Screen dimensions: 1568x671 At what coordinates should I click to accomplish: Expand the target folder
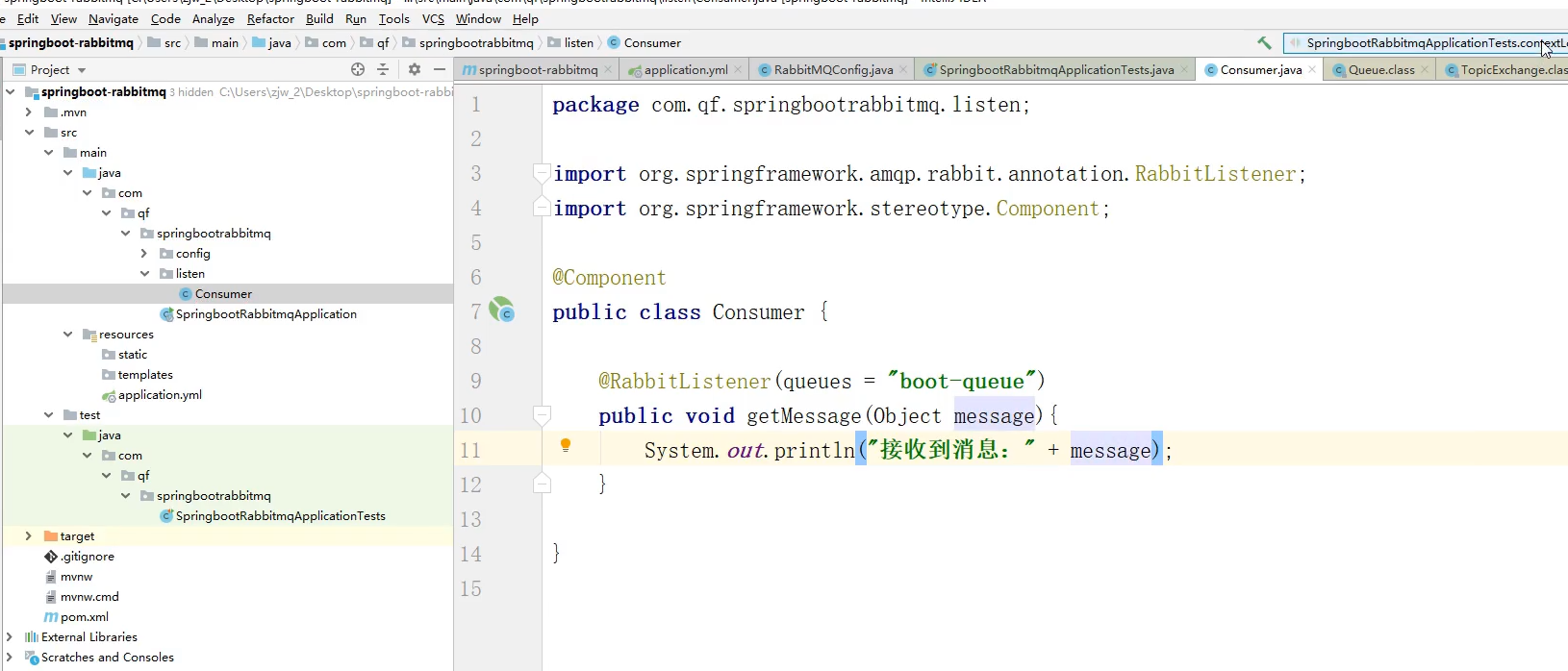pos(28,536)
